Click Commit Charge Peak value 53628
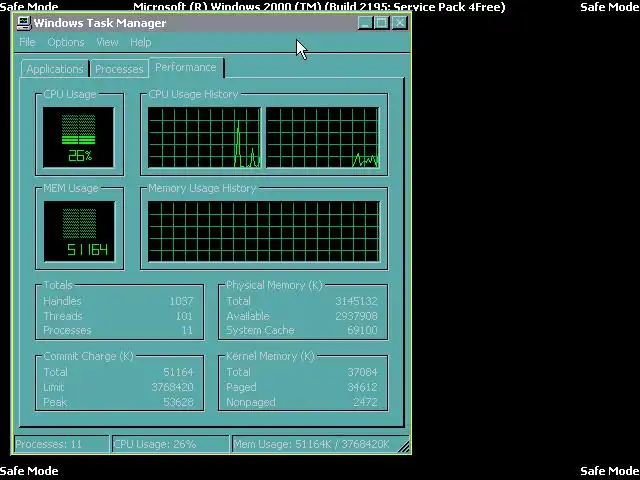The height and width of the screenshot is (480, 640). pos(178,402)
